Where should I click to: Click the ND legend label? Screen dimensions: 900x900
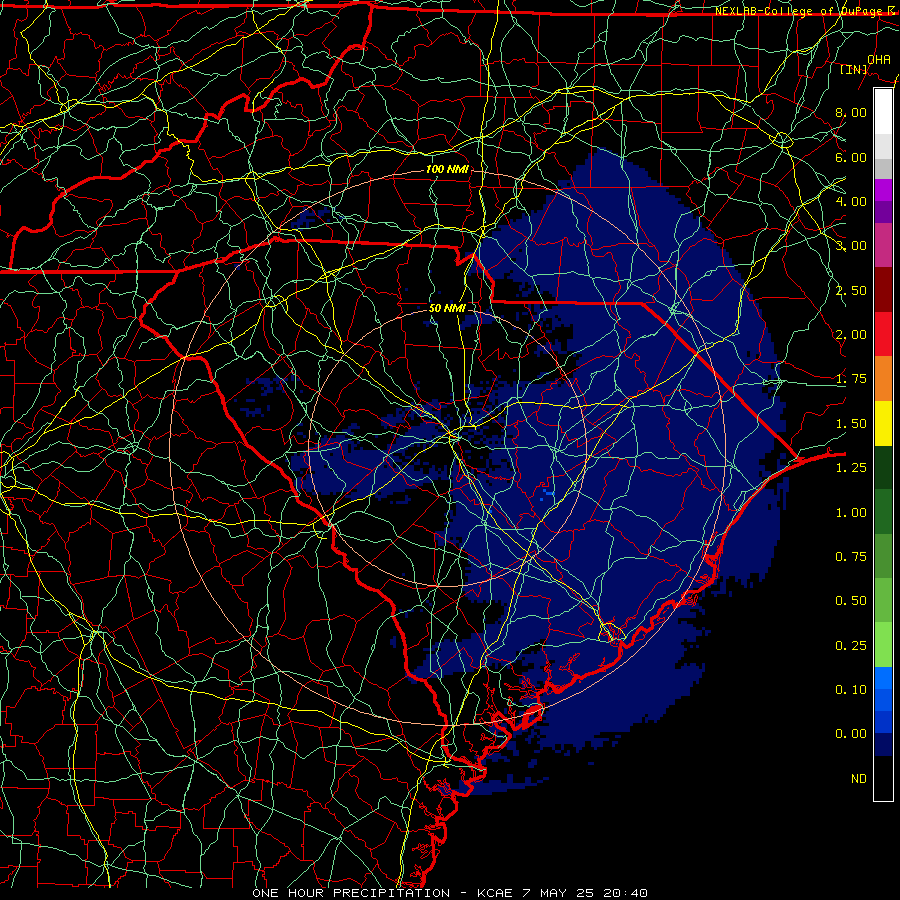[859, 779]
